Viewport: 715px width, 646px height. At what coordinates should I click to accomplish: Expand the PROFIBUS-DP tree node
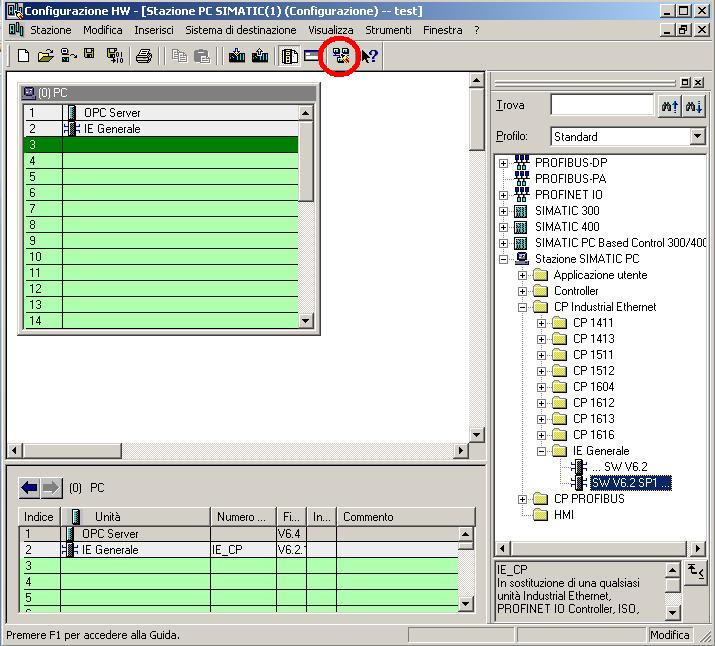[x=503, y=163]
